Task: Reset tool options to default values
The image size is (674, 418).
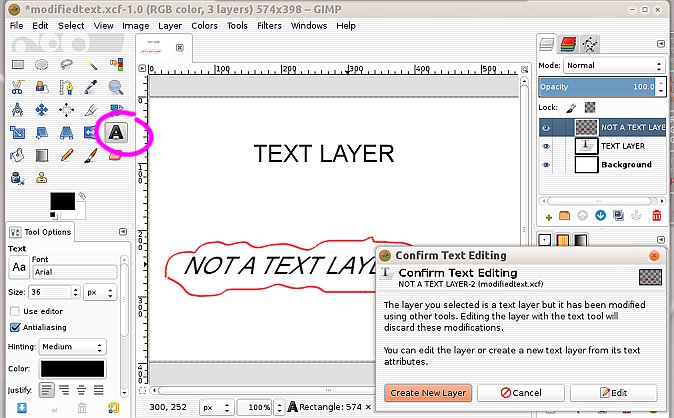Action: (113, 408)
